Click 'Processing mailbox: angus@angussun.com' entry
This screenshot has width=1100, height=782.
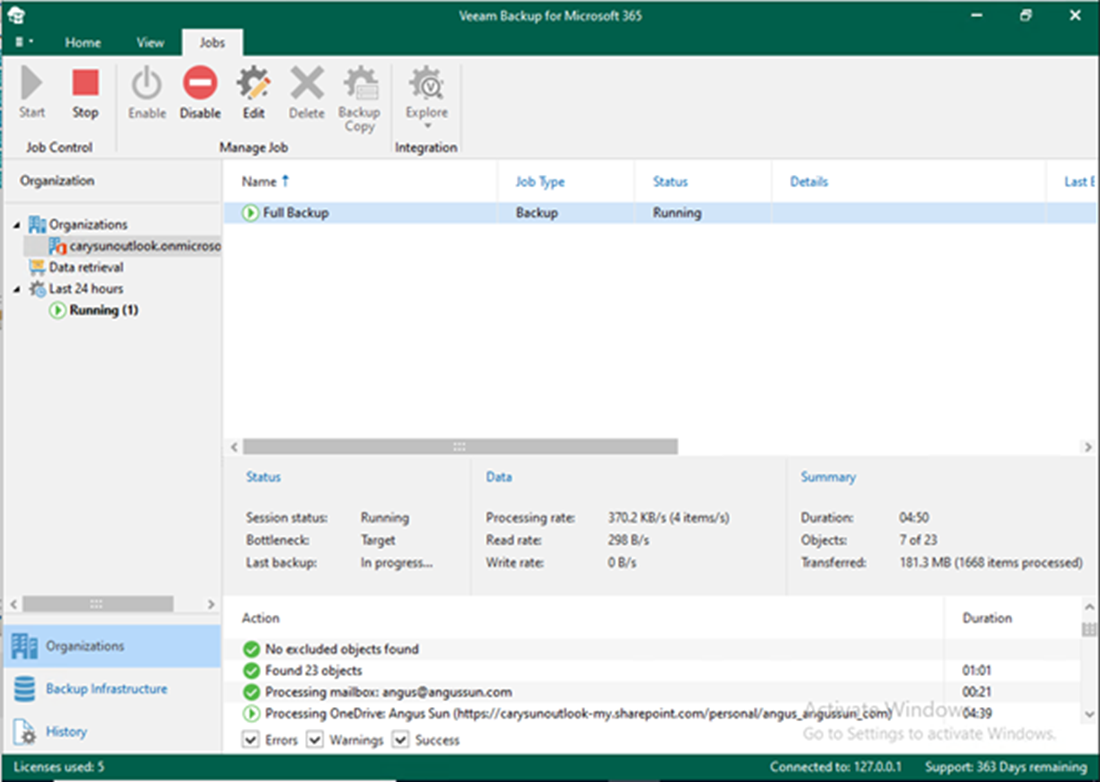(388, 692)
